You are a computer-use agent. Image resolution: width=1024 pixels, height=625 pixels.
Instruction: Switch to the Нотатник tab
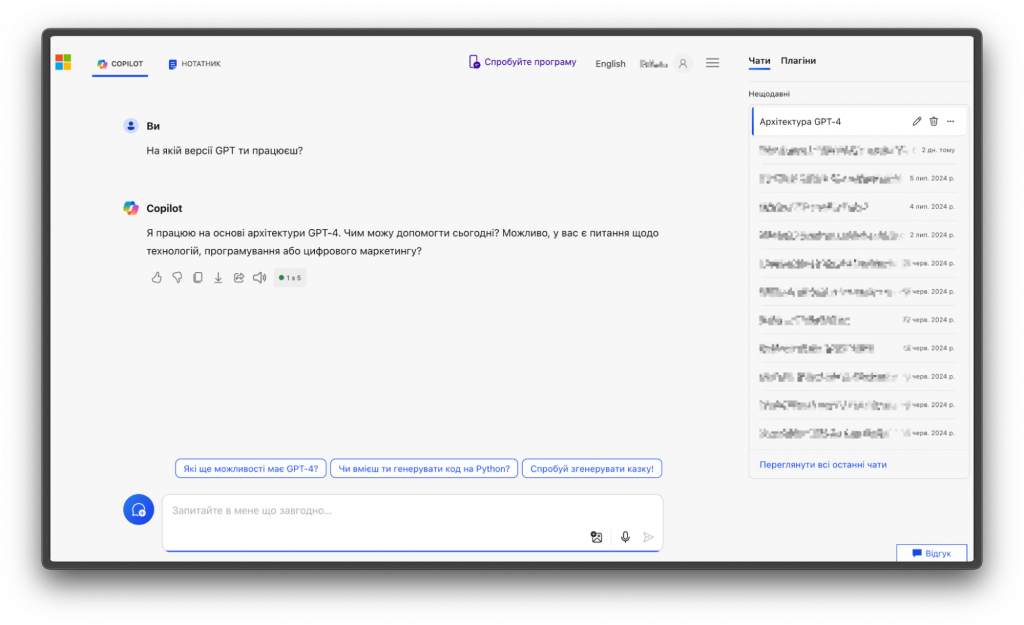point(195,64)
